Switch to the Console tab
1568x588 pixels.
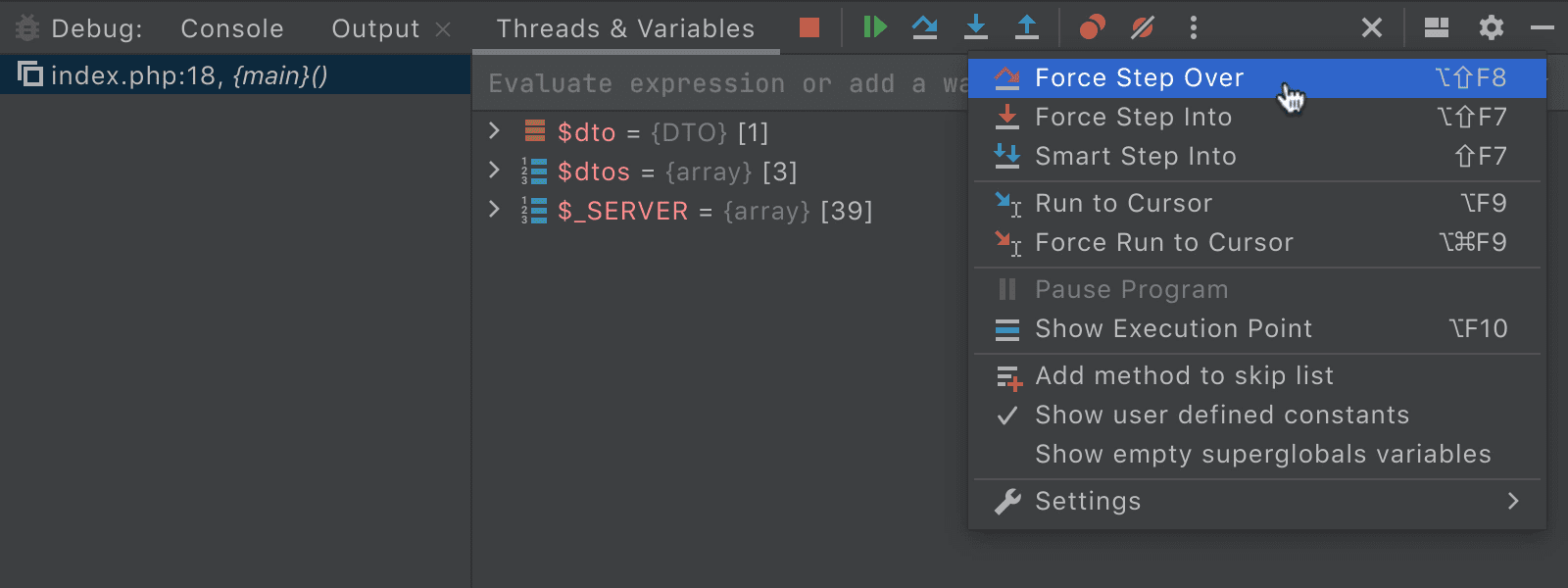coord(232,28)
